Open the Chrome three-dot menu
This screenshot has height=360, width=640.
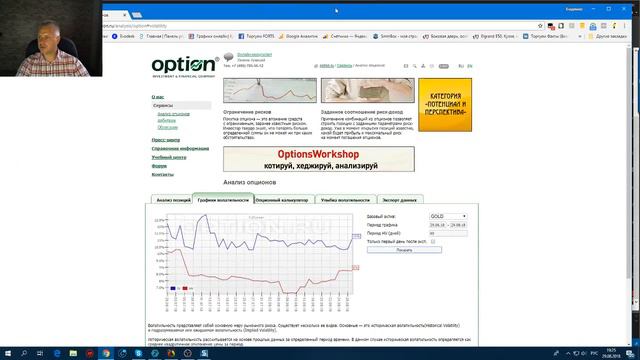pyautogui.click(x=624, y=26)
